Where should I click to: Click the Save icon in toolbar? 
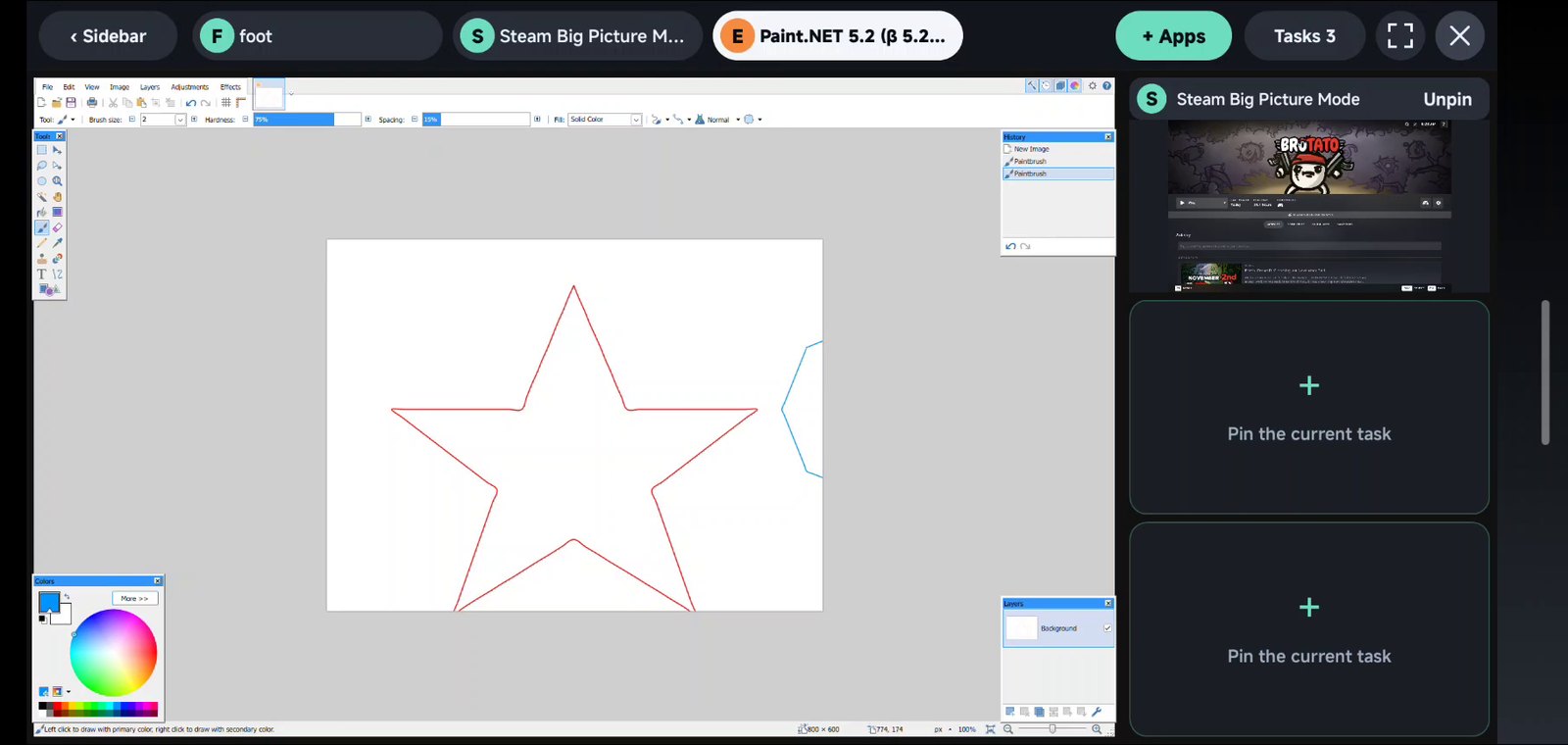click(71, 102)
